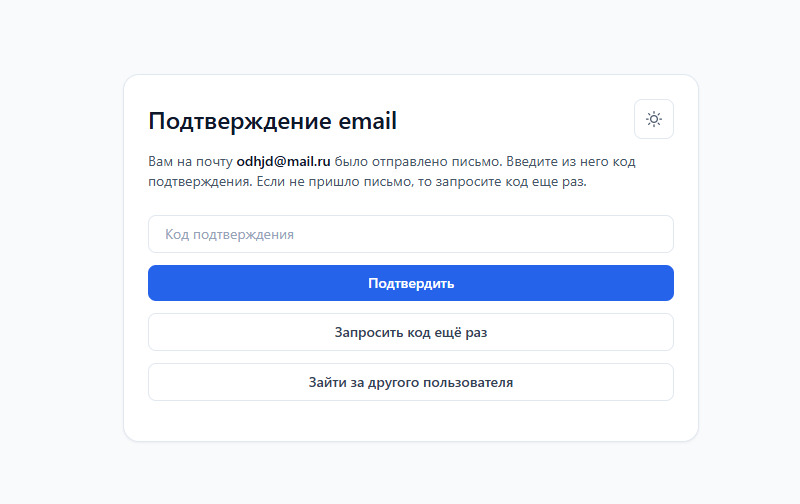800x504 pixels.
Task: Choose Зайти за другого пользователя
Action: click(x=411, y=382)
